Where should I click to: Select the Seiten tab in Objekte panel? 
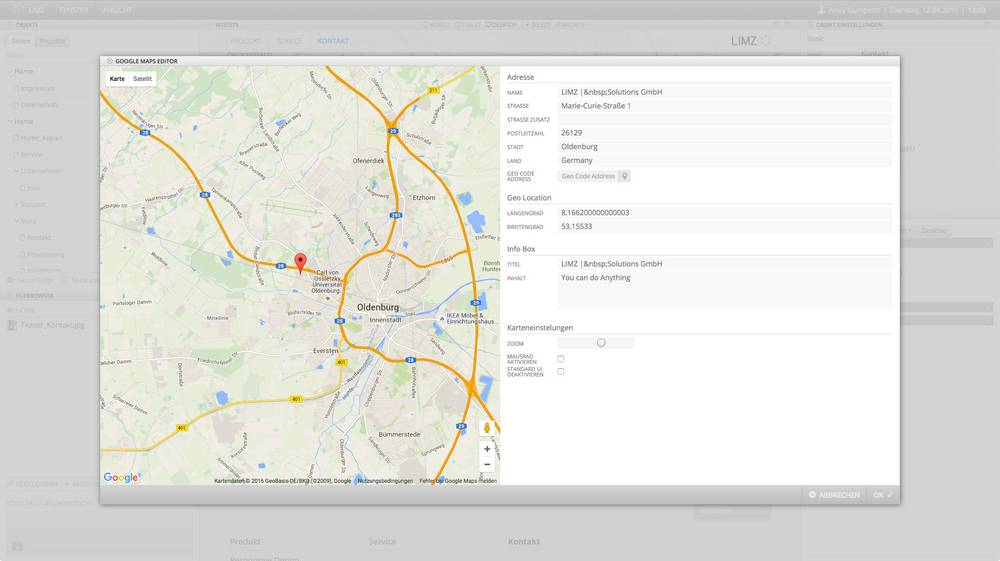(x=20, y=41)
